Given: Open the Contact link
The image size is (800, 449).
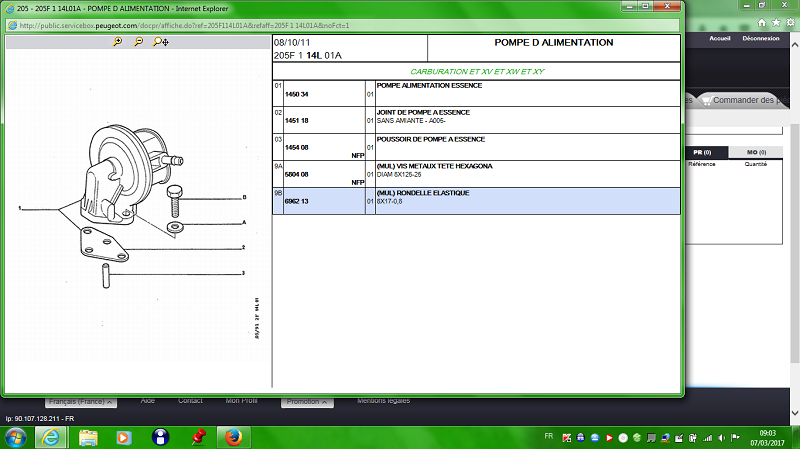Looking at the screenshot, I should click(190, 401).
